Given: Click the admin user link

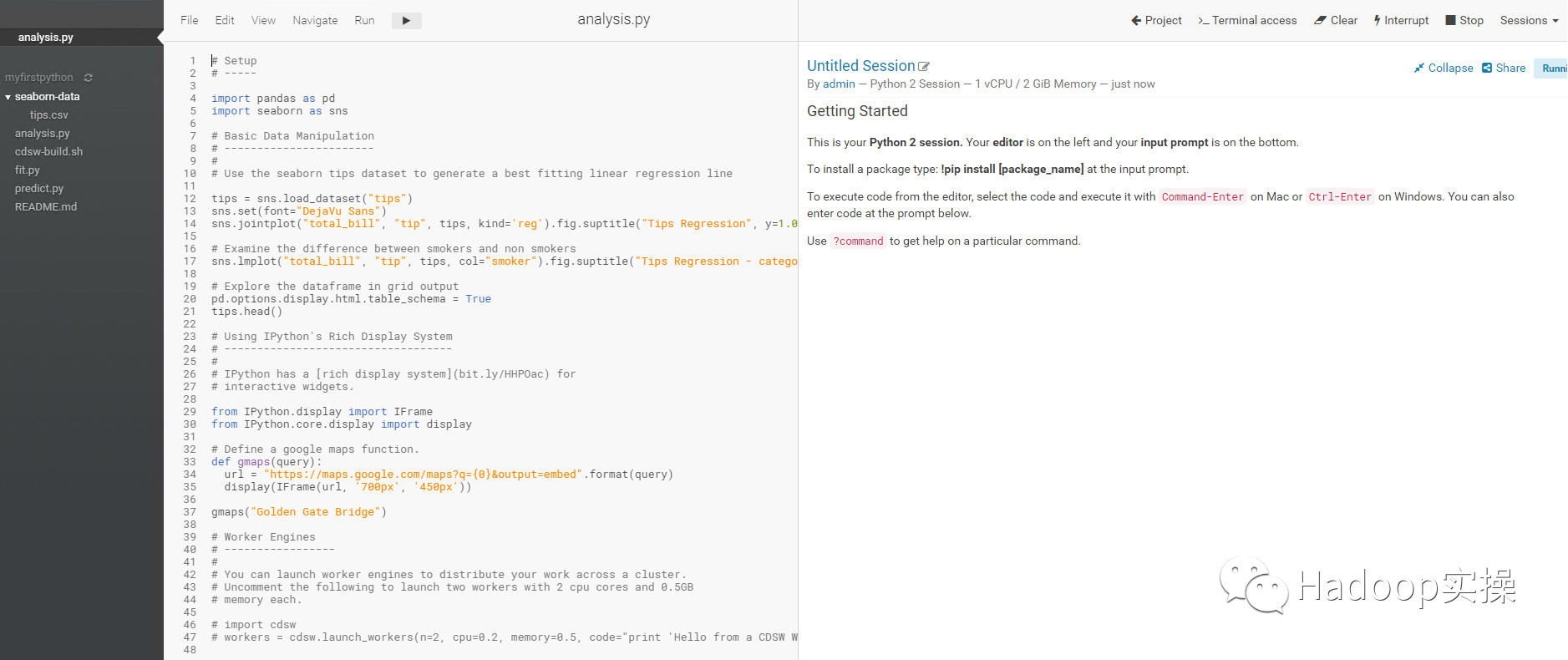Looking at the screenshot, I should point(839,84).
